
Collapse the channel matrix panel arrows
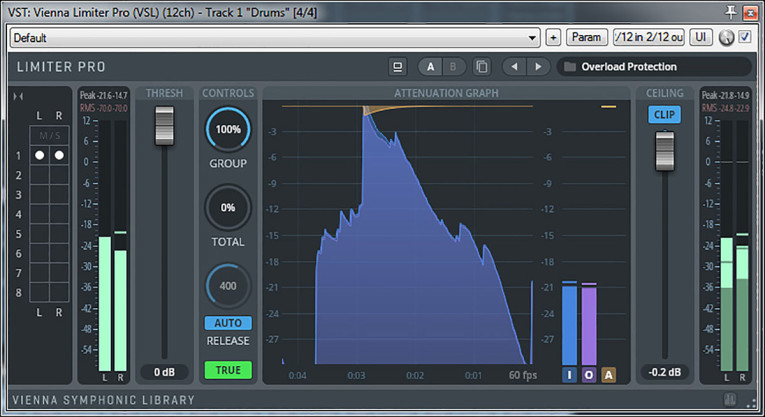(19, 97)
